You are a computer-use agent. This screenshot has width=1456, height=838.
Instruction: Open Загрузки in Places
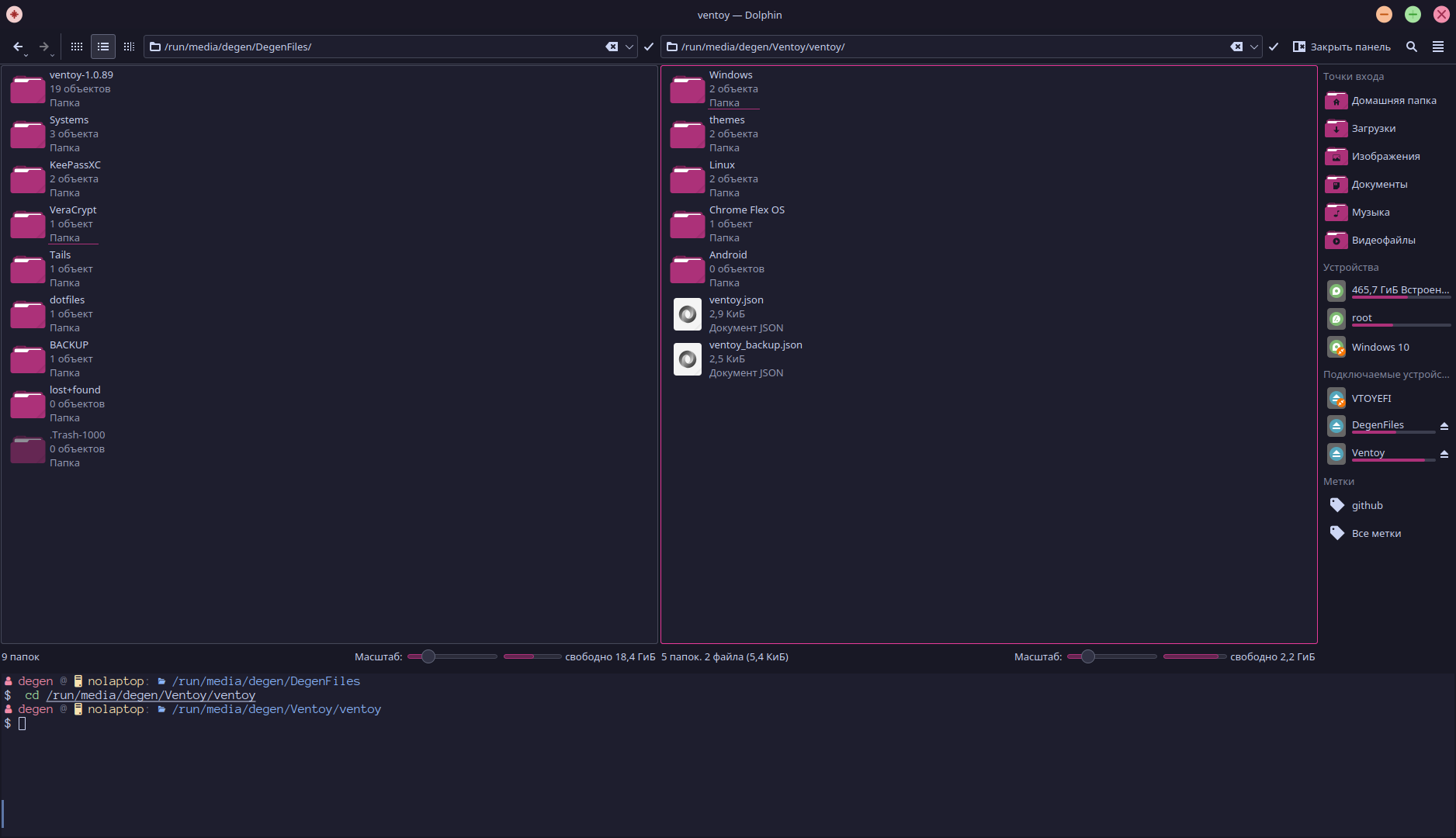click(x=1387, y=129)
